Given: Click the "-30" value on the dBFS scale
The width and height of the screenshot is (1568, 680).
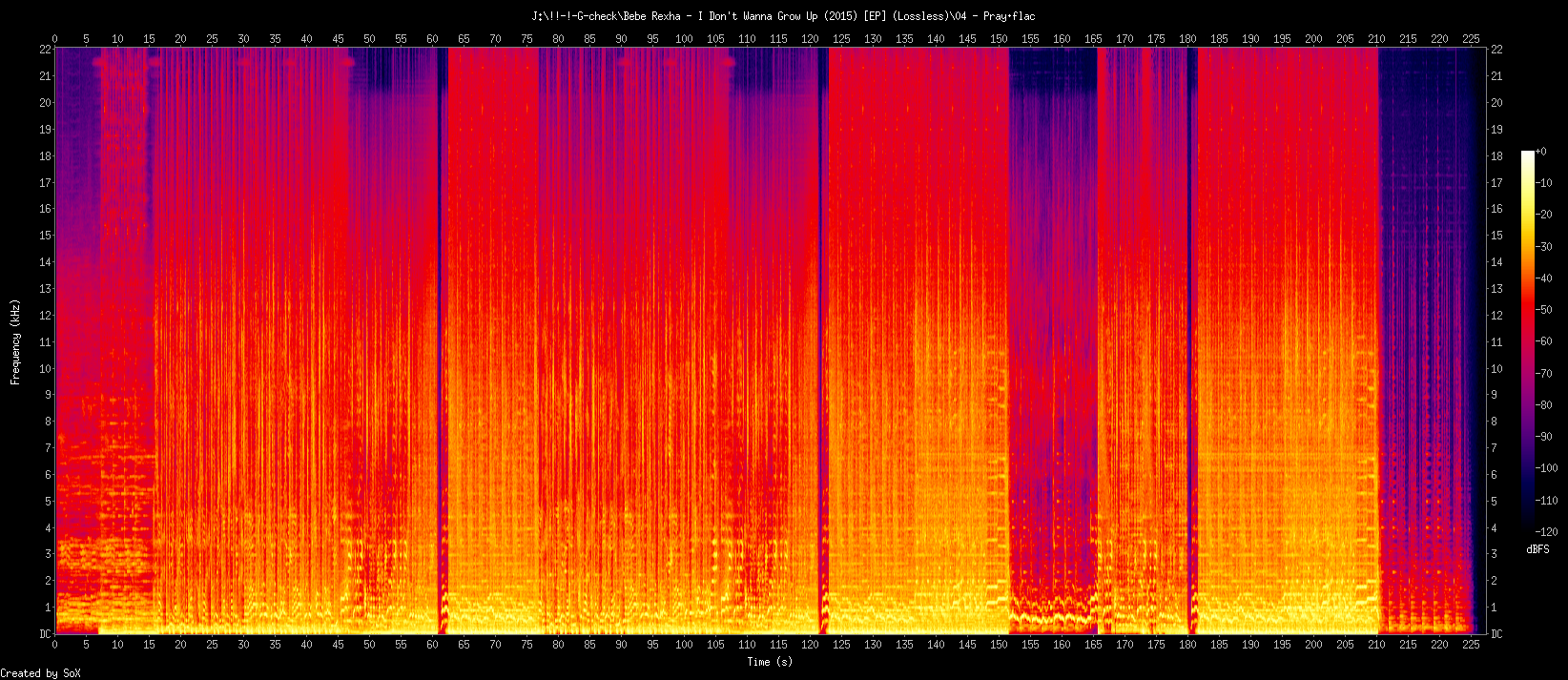Looking at the screenshot, I should pos(1544,247).
